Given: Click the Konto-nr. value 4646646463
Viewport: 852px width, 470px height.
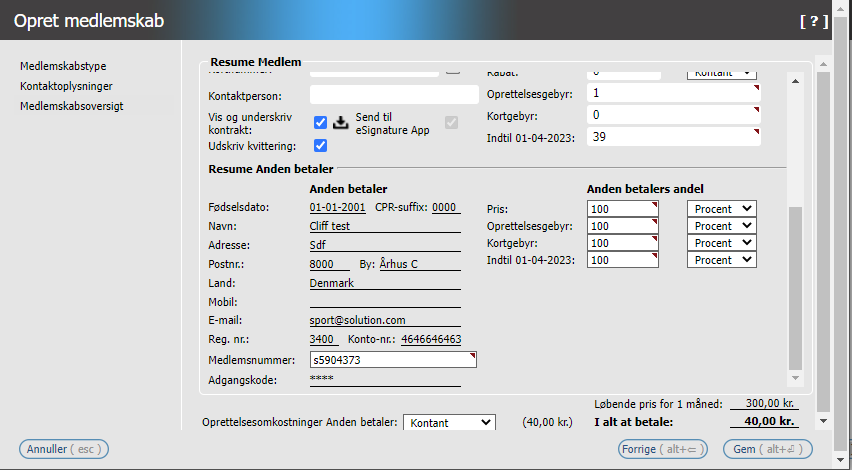Looking at the screenshot, I should [x=431, y=339].
